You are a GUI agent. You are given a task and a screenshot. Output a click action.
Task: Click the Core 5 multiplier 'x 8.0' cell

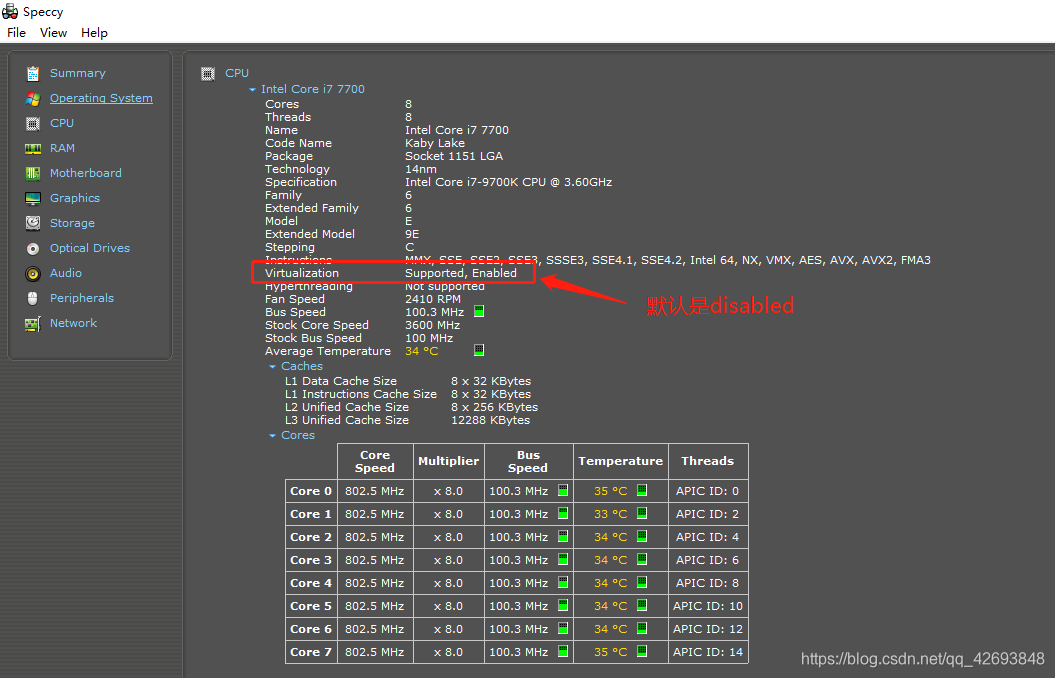448,607
